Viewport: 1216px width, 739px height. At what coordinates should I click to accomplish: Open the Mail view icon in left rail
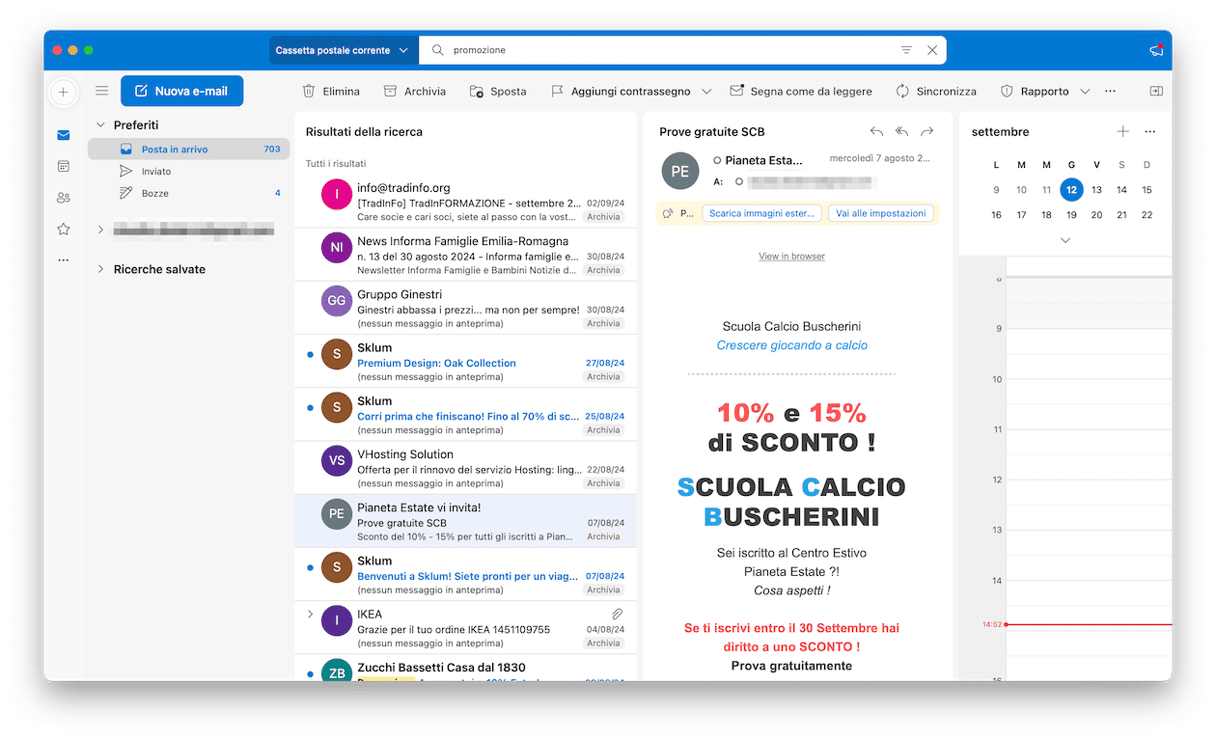(64, 135)
